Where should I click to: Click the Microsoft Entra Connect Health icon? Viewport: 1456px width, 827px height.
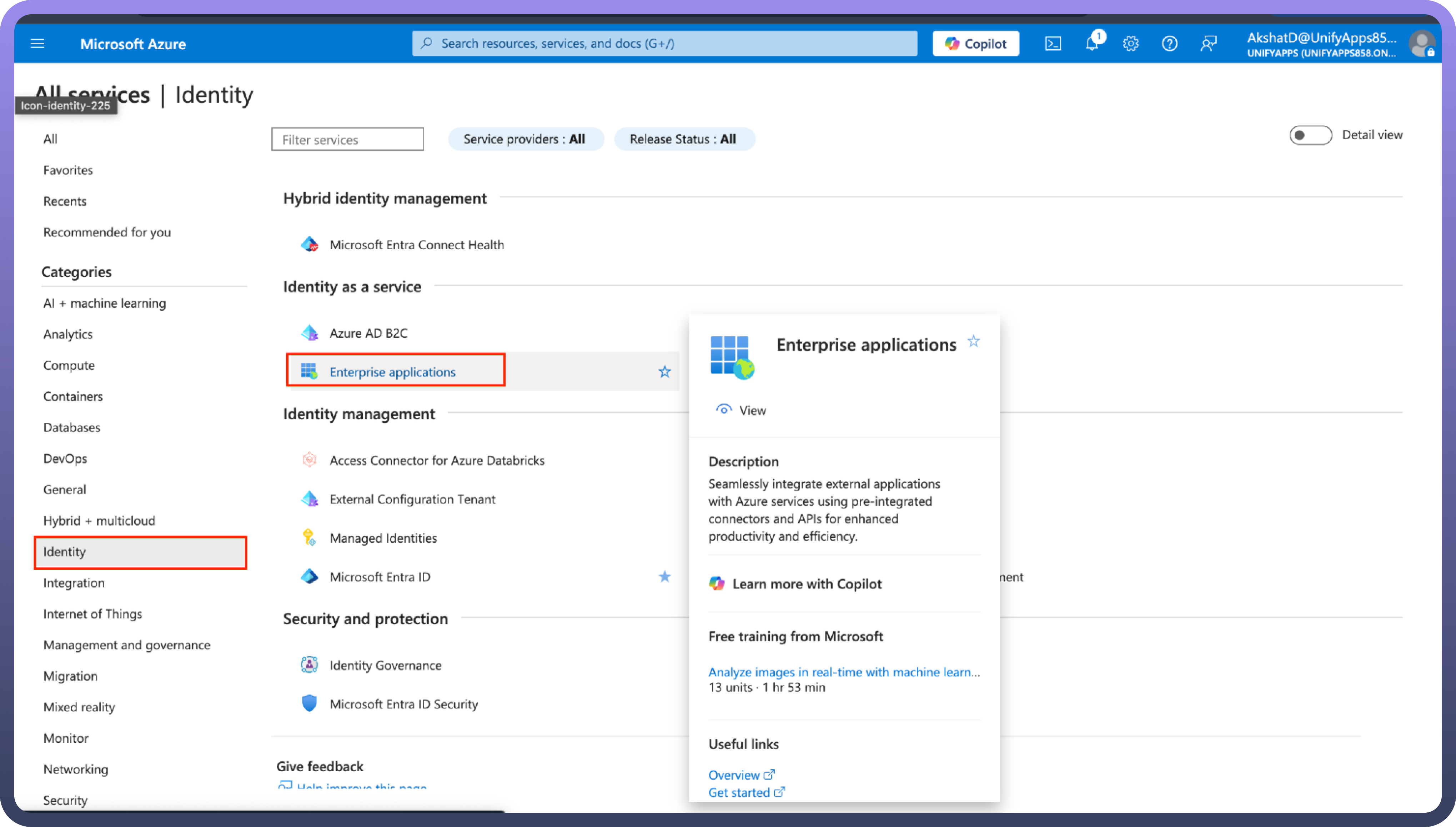pyautogui.click(x=310, y=244)
